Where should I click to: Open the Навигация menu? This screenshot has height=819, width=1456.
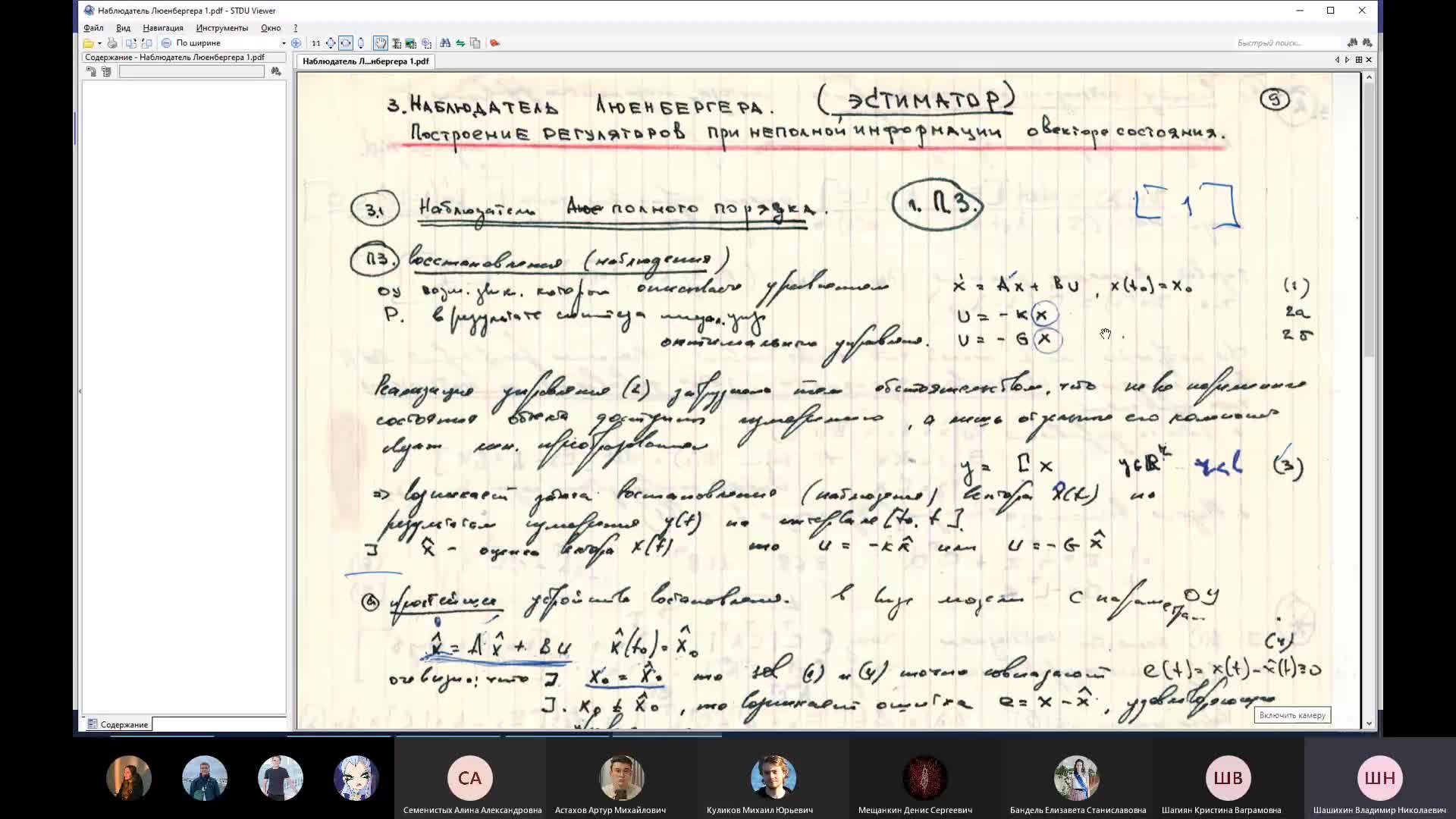(163, 28)
